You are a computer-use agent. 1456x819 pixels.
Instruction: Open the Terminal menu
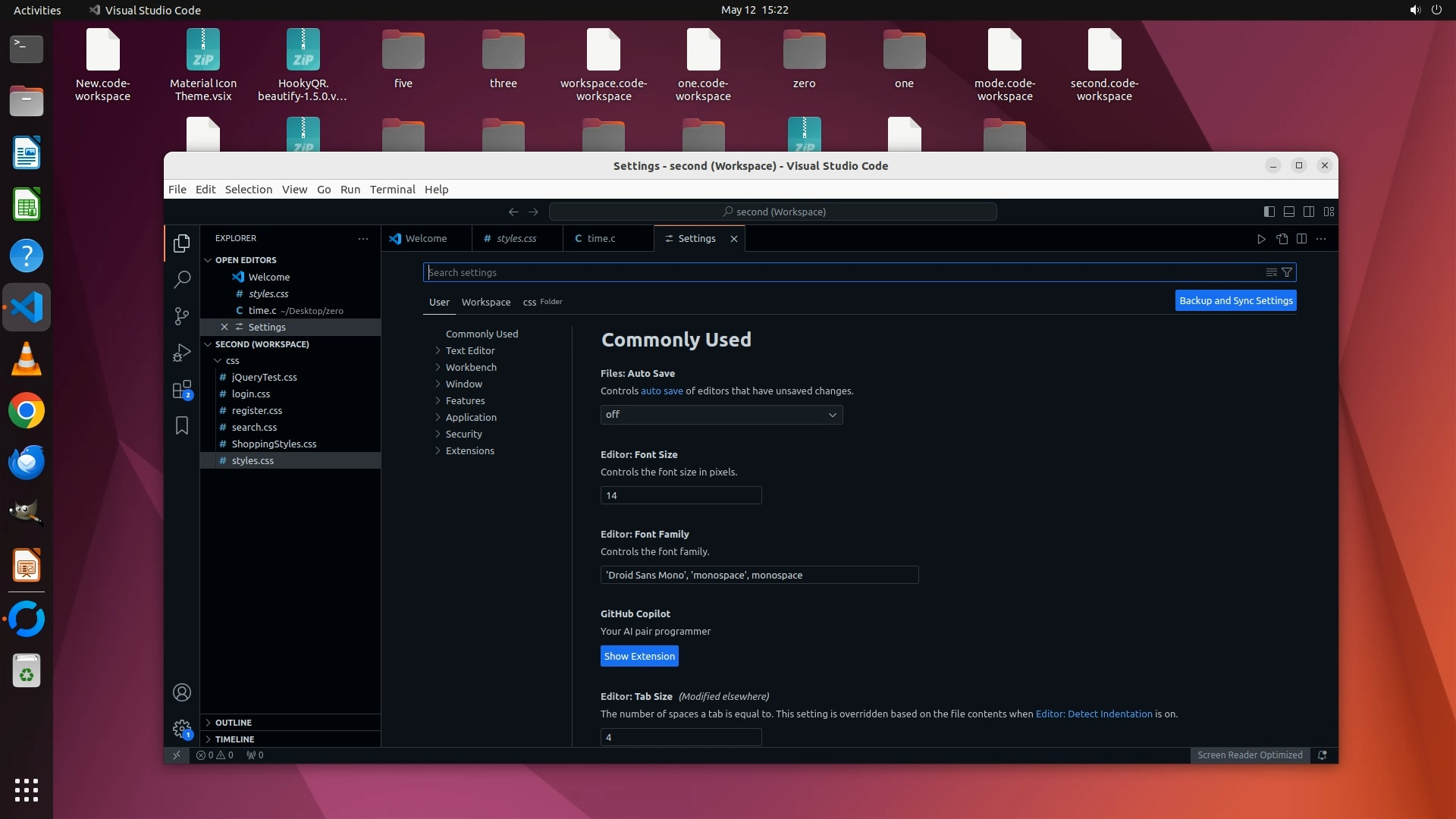point(392,190)
